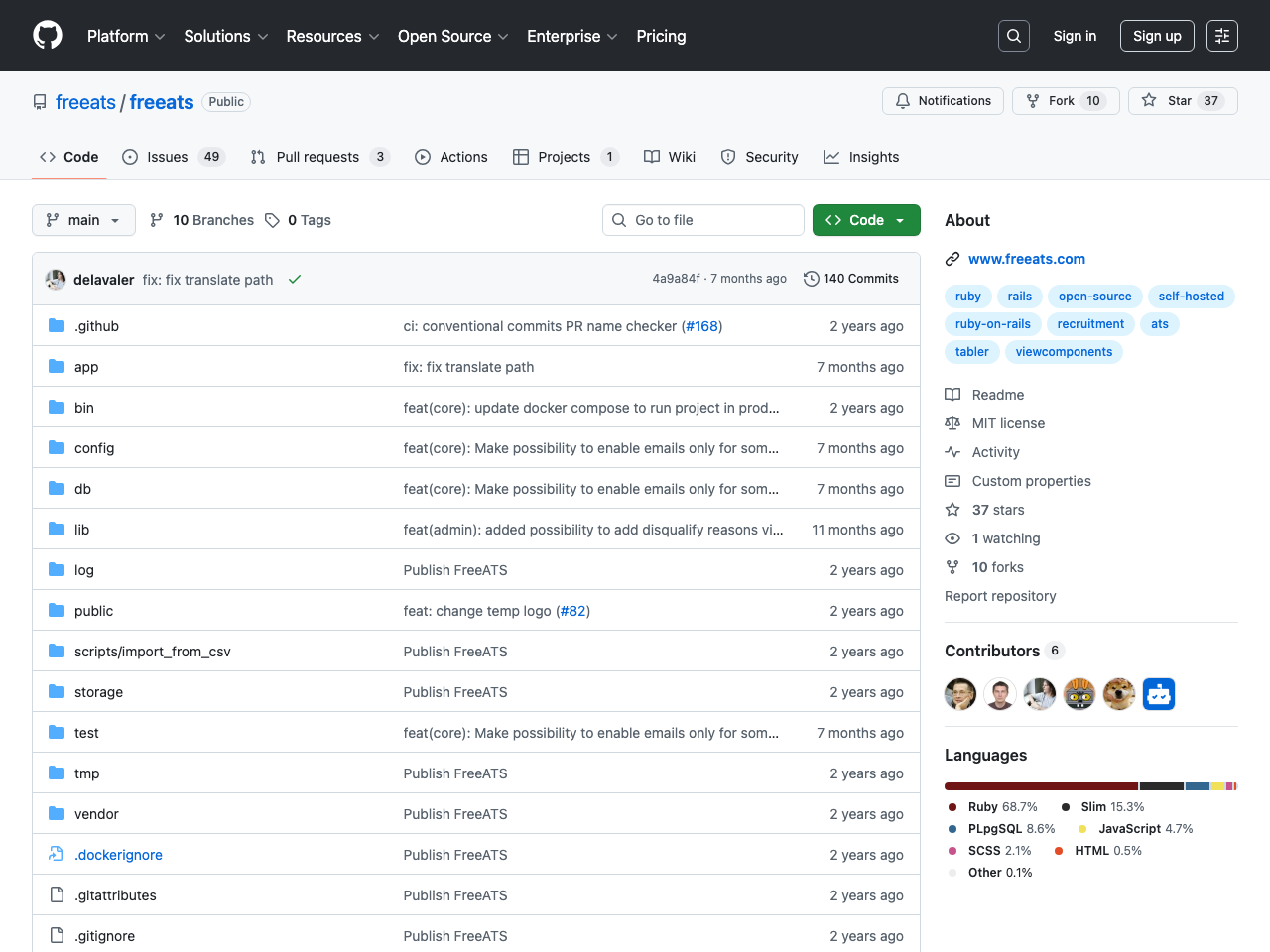This screenshot has width=1270, height=952.
Task: View the 140 Commits history
Action: [x=850, y=279]
